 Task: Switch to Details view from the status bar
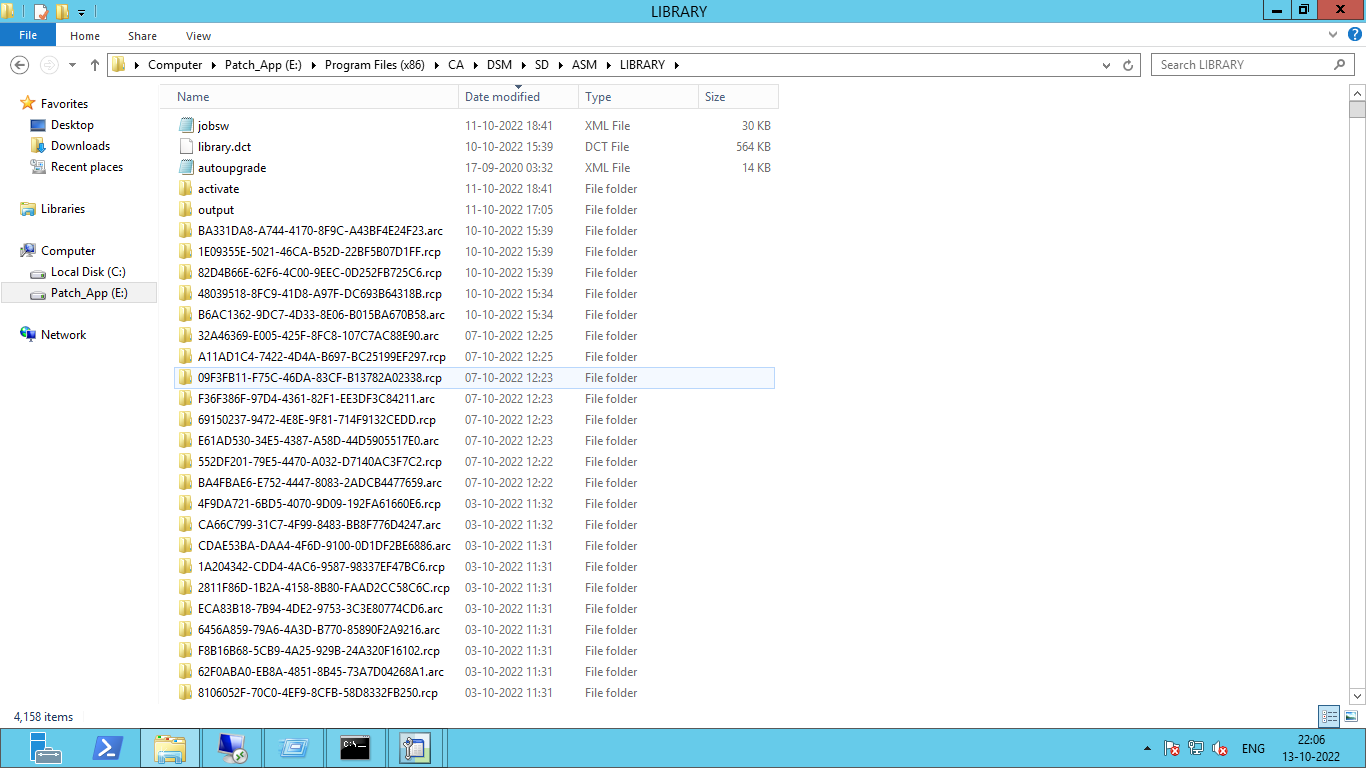1329,716
